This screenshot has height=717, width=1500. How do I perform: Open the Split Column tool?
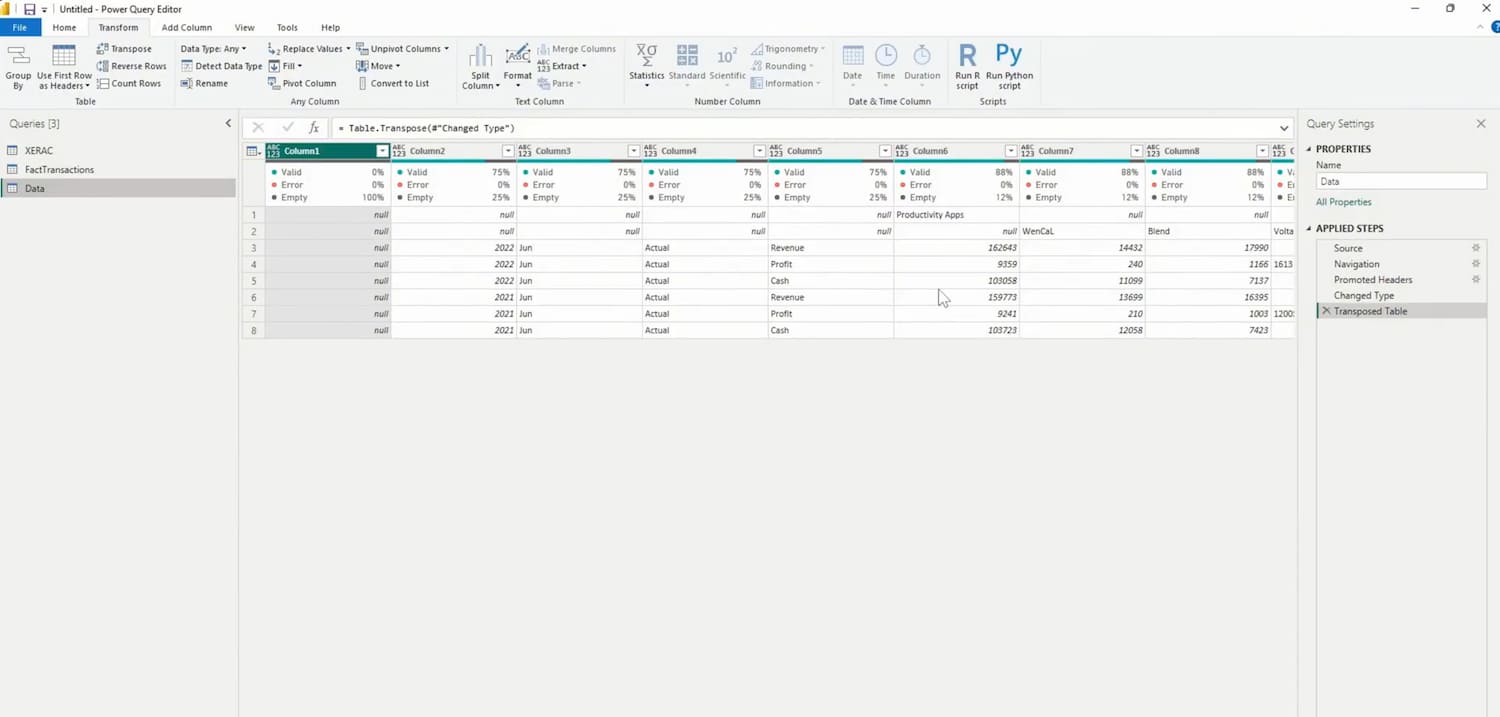pos(480,67)
